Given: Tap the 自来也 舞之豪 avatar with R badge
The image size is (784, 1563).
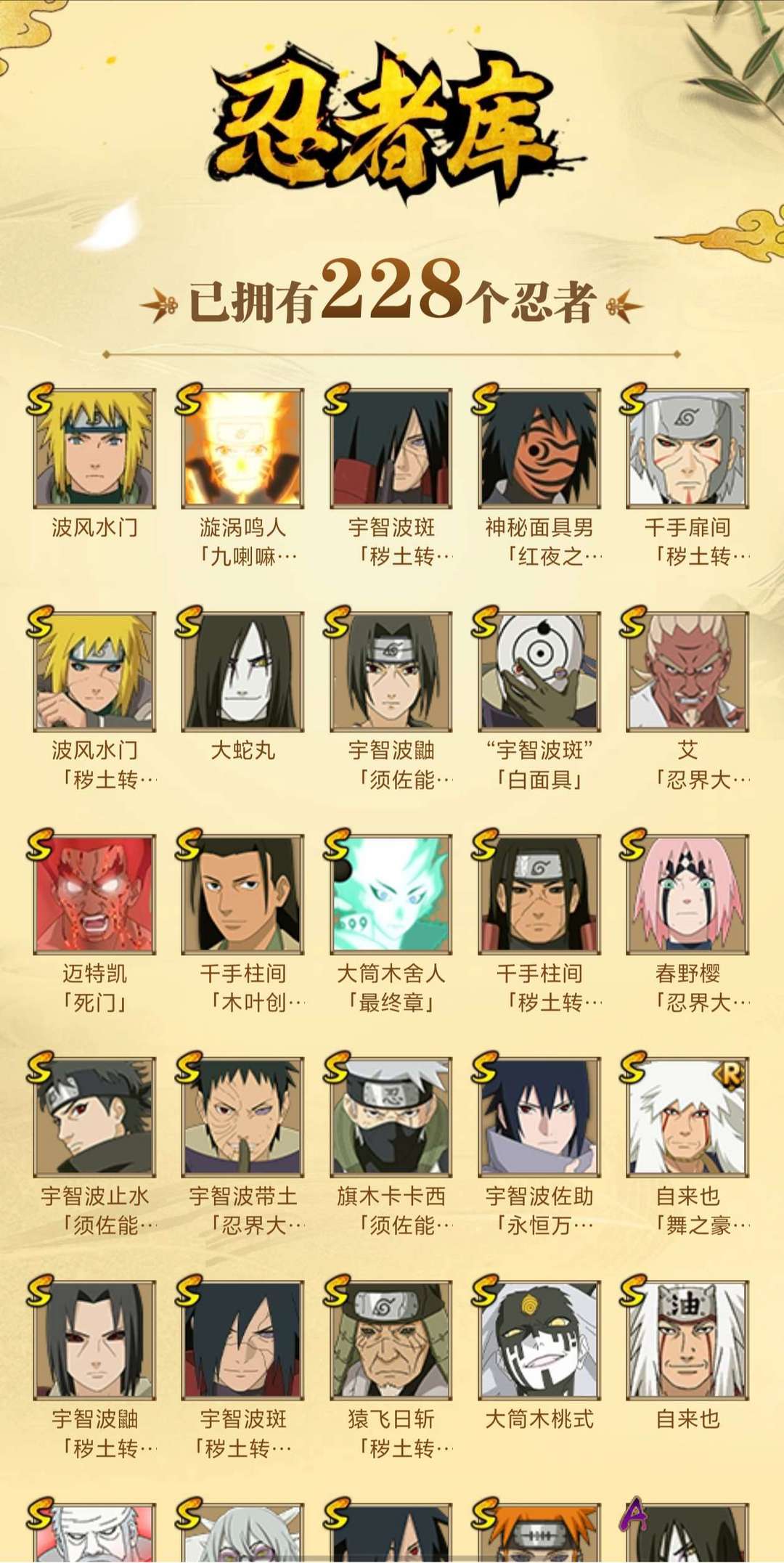Looking at the screenshot, I should (687, 1117).
